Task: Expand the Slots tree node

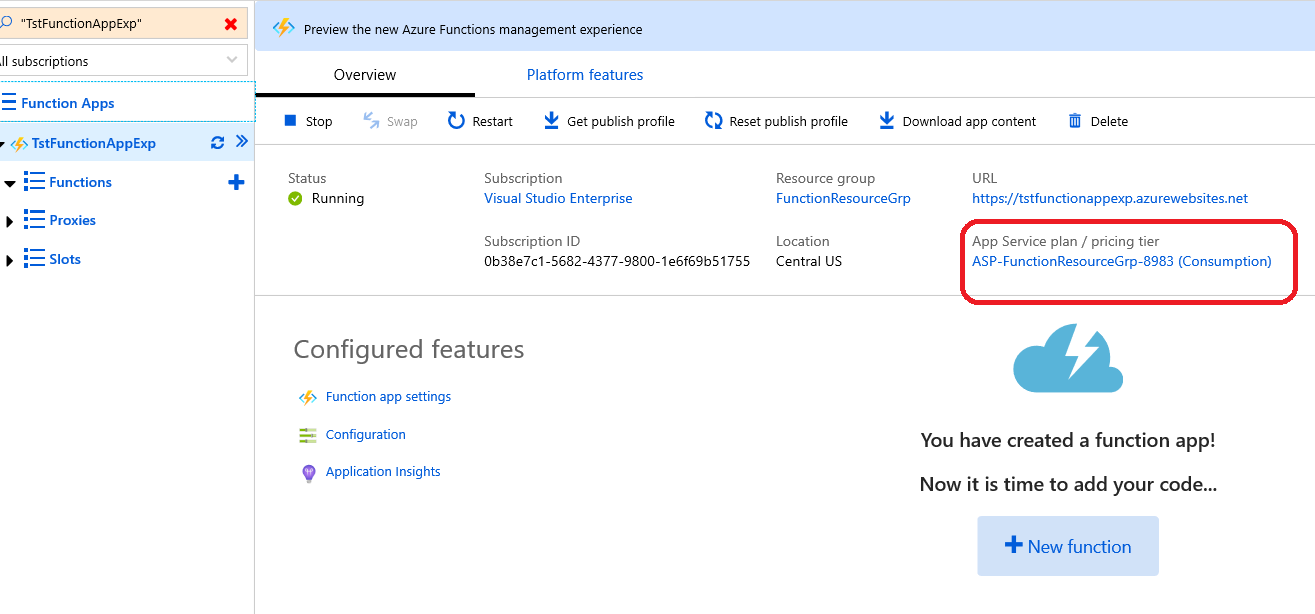Action: click(10, 260)
